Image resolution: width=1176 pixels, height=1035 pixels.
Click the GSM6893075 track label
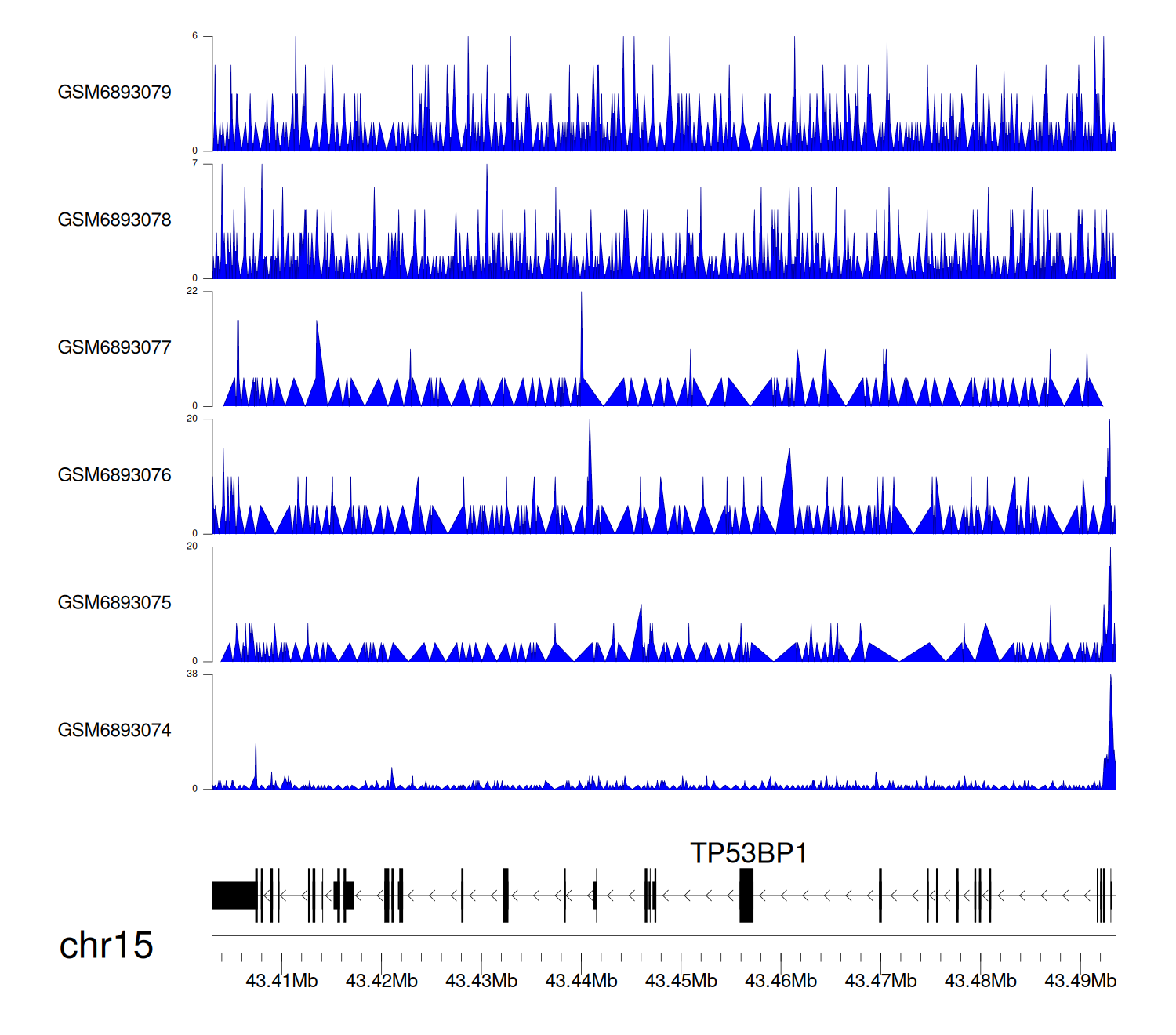point(114,603)
